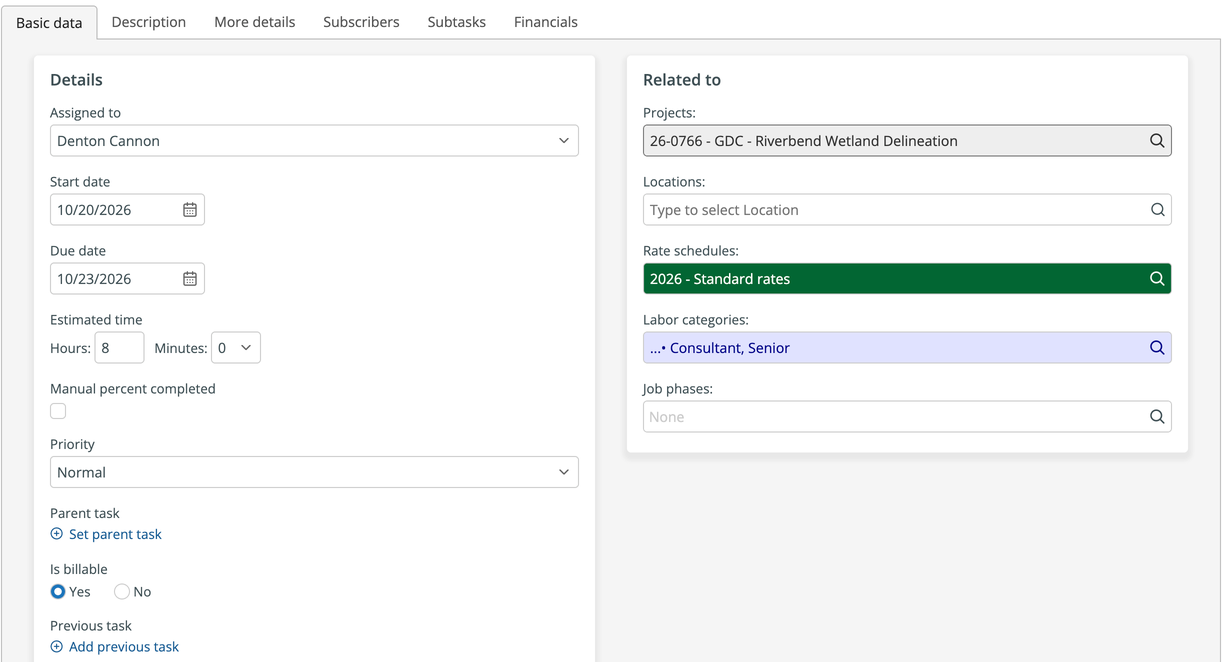The width and height of the screenshot is (1222, 662).
Task: Open the Financials tab
Action: (x=546, y=22)
